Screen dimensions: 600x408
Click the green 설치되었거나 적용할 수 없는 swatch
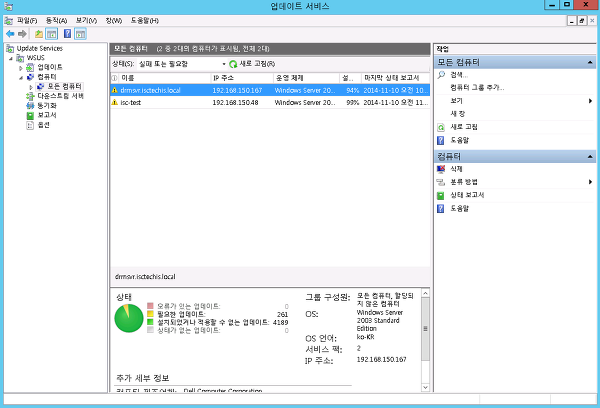[x=150, y=322]
